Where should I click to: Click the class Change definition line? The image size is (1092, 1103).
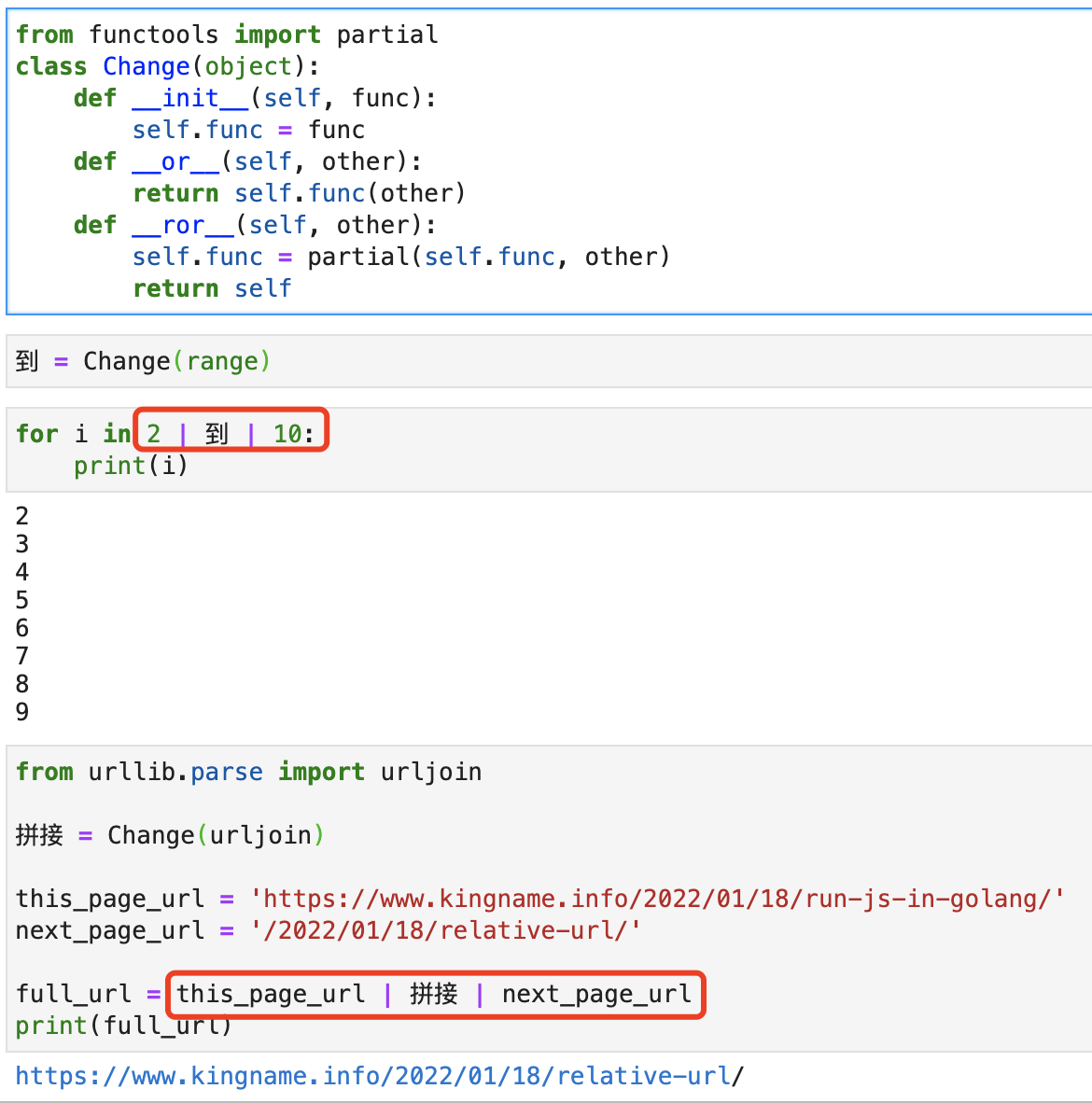tap(167, 66)
